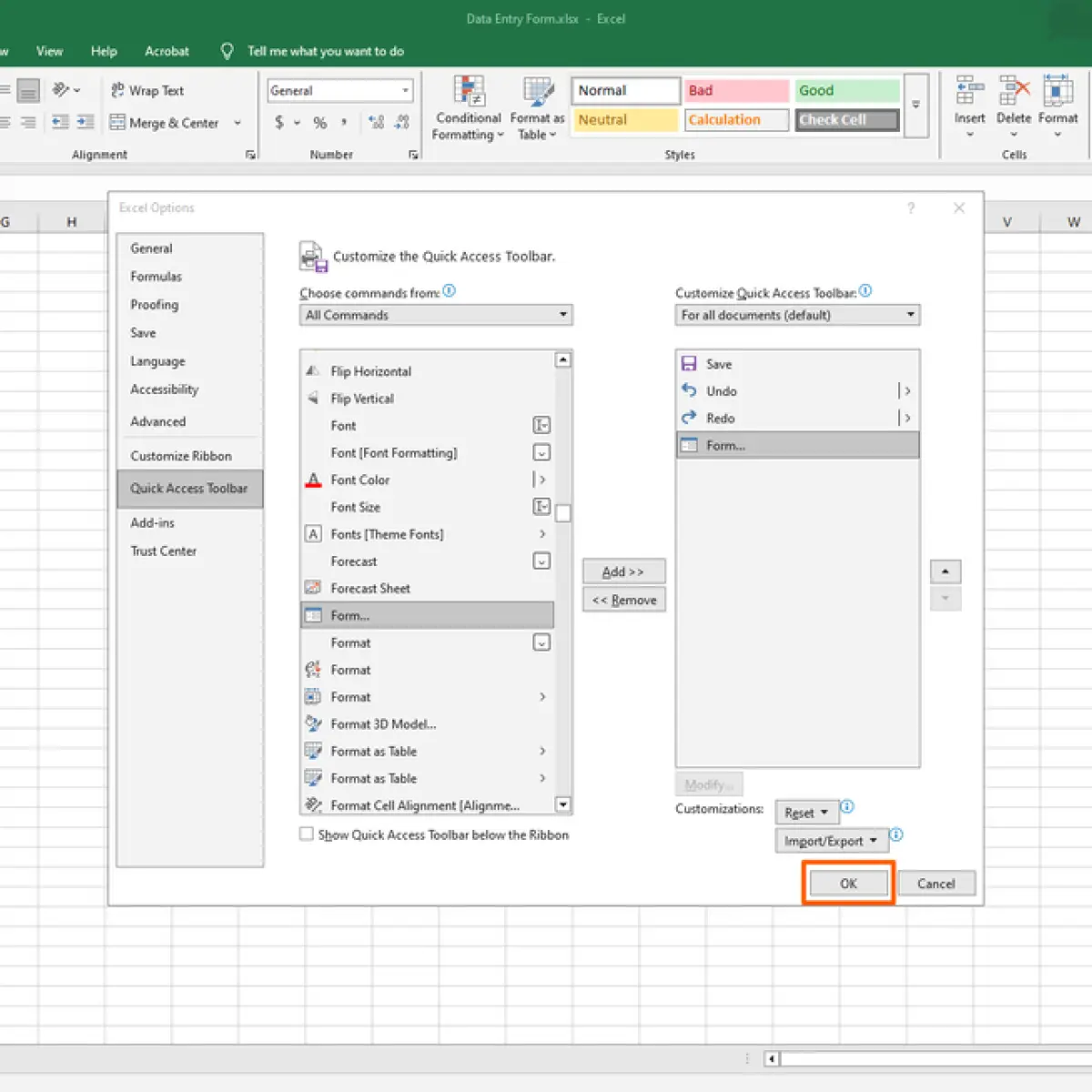Viewport: 1092px width, 1092px height.
Task: Select Format 3D Model... command
Action: (427, 724)
